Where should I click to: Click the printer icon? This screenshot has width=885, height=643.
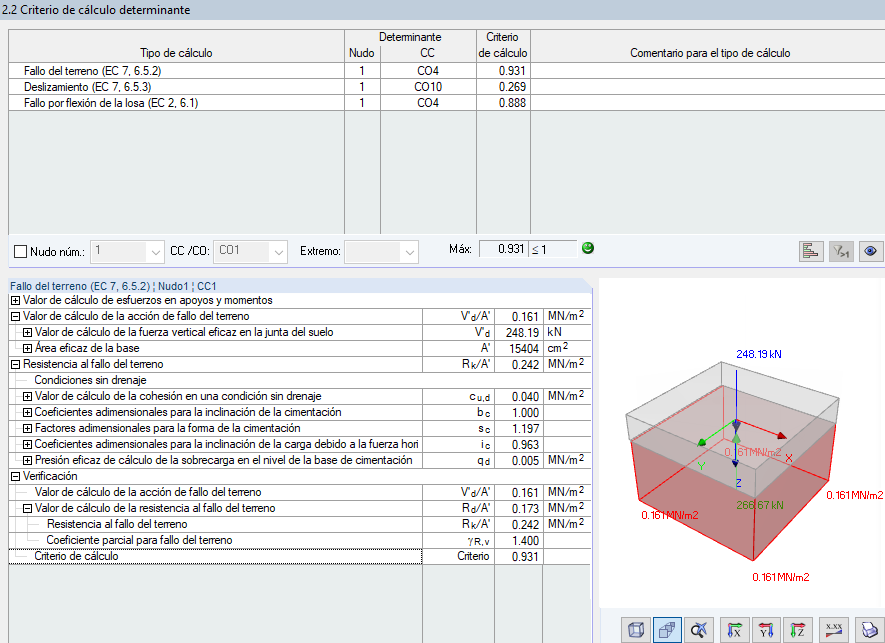(x=869, y=629)
